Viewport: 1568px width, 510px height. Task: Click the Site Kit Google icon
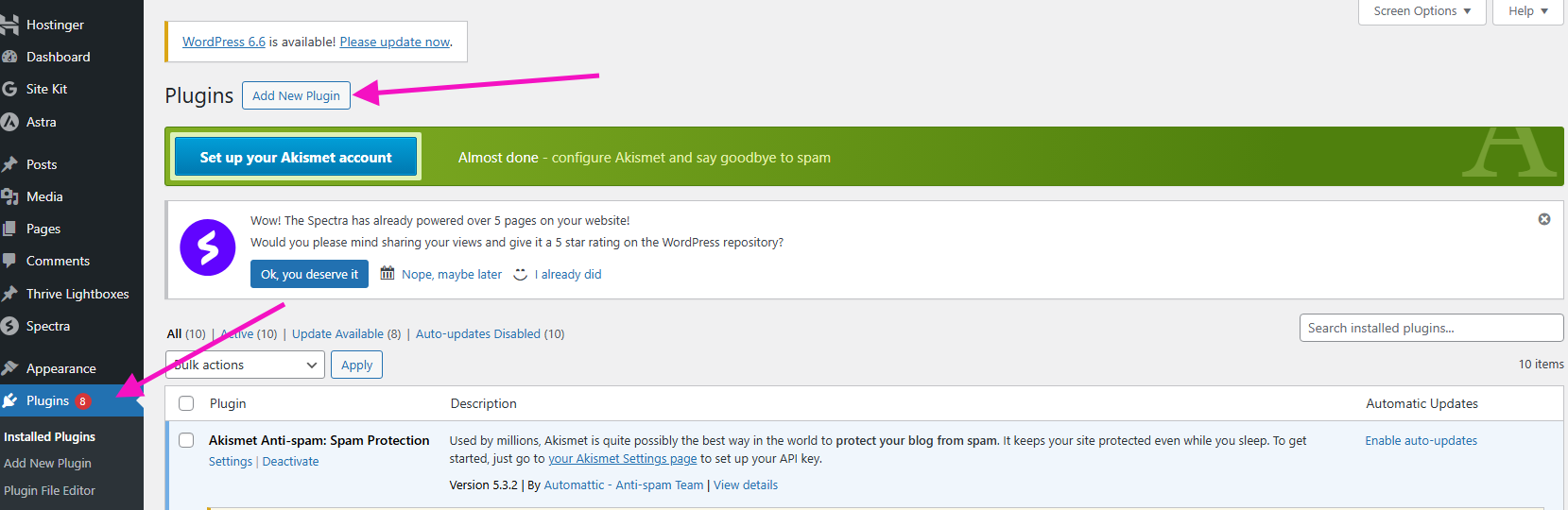tap(9, 89)
